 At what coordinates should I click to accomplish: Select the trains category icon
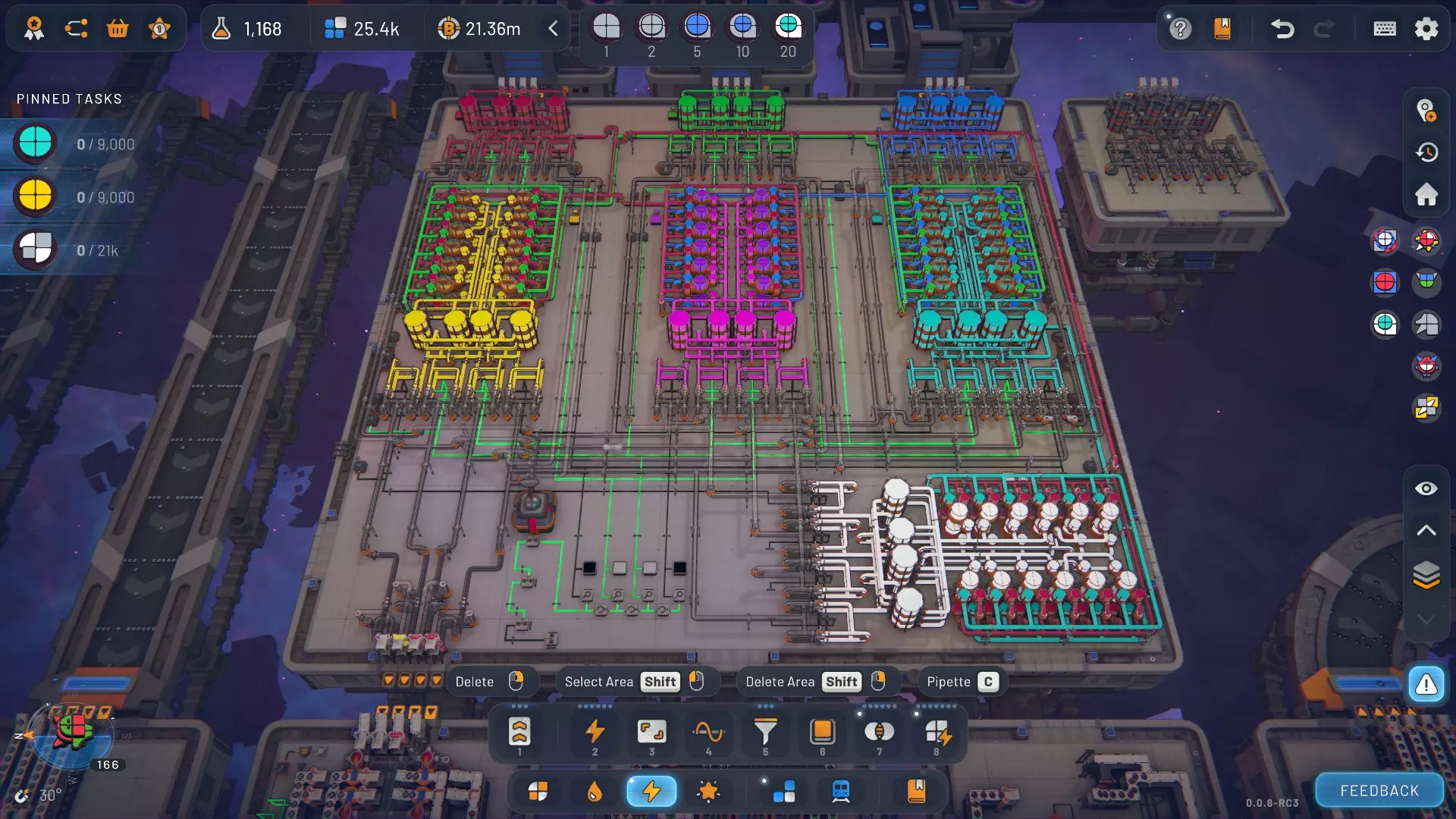tap(840, 792)
